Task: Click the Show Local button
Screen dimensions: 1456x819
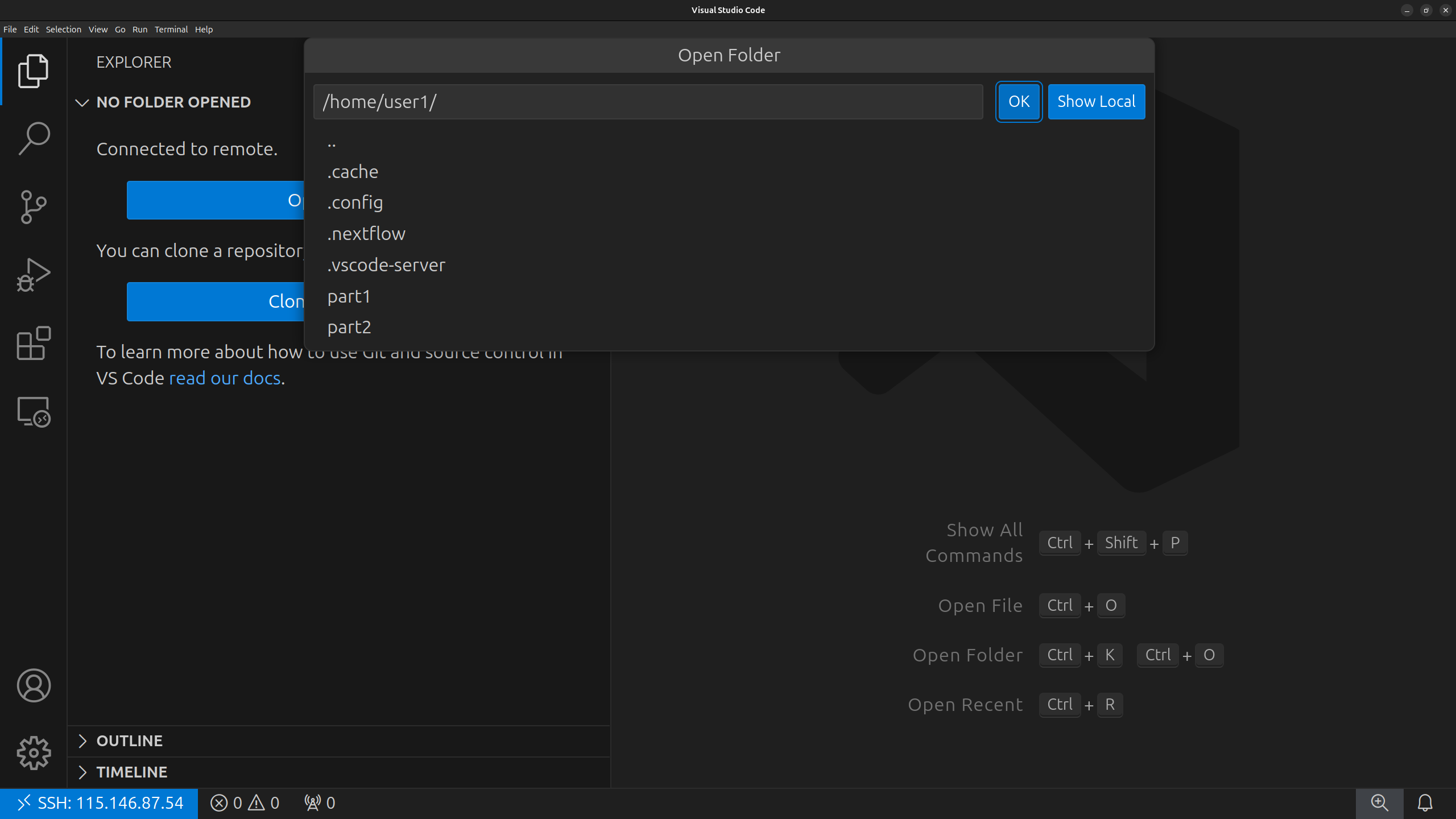Action: pyautogui.click(x=1096, y=102)
